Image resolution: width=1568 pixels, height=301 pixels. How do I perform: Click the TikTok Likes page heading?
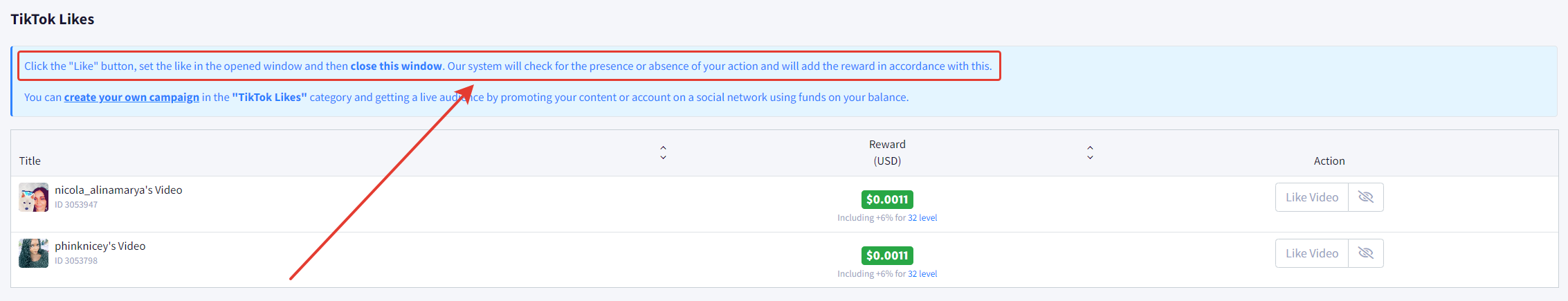coord(53,19)
